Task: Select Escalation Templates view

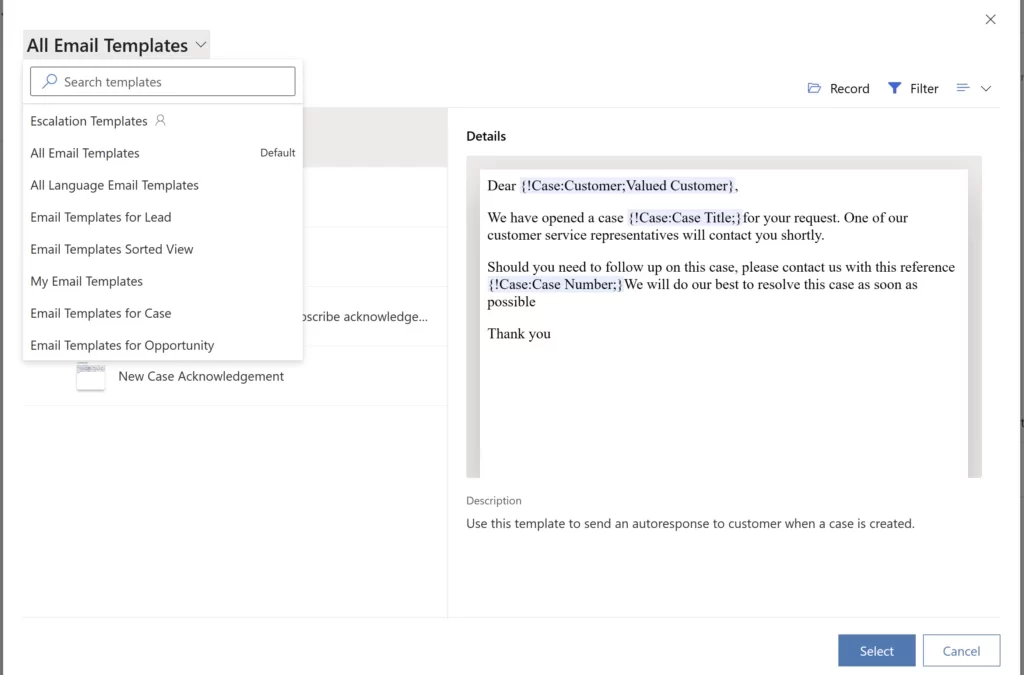Action: pyautogui.click(x=163, y=121)
